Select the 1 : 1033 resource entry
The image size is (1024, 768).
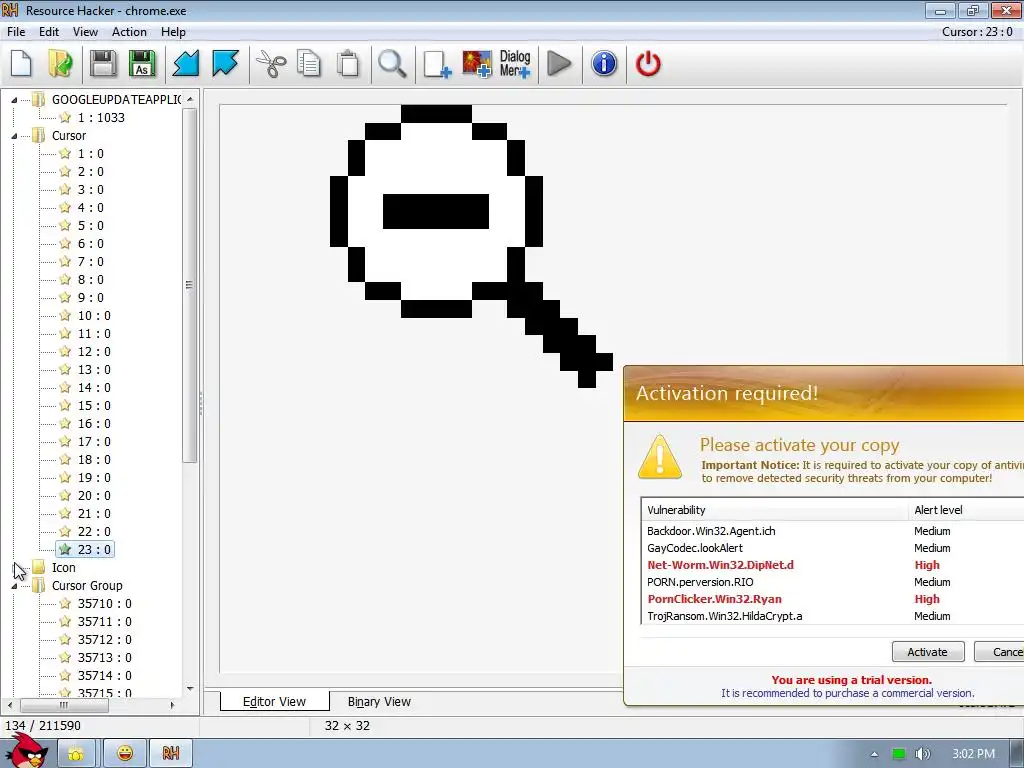(101, 118)
